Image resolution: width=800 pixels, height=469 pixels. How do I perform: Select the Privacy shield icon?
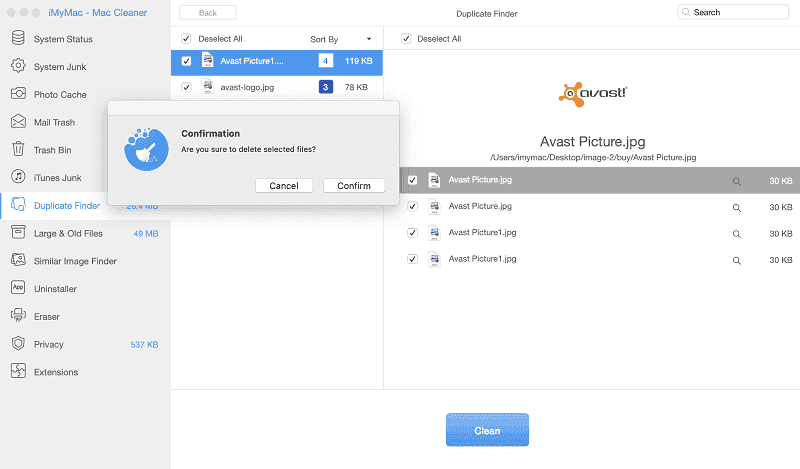[x=18, y=343]
